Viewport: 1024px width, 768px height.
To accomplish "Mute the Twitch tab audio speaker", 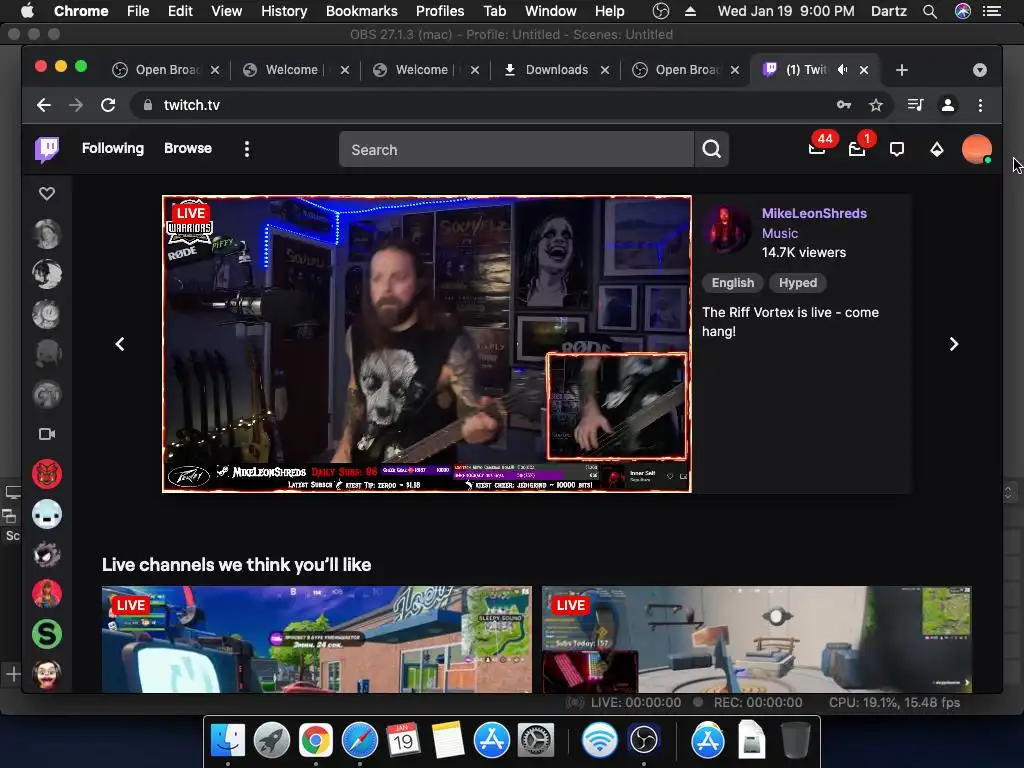I will (842, 70).
